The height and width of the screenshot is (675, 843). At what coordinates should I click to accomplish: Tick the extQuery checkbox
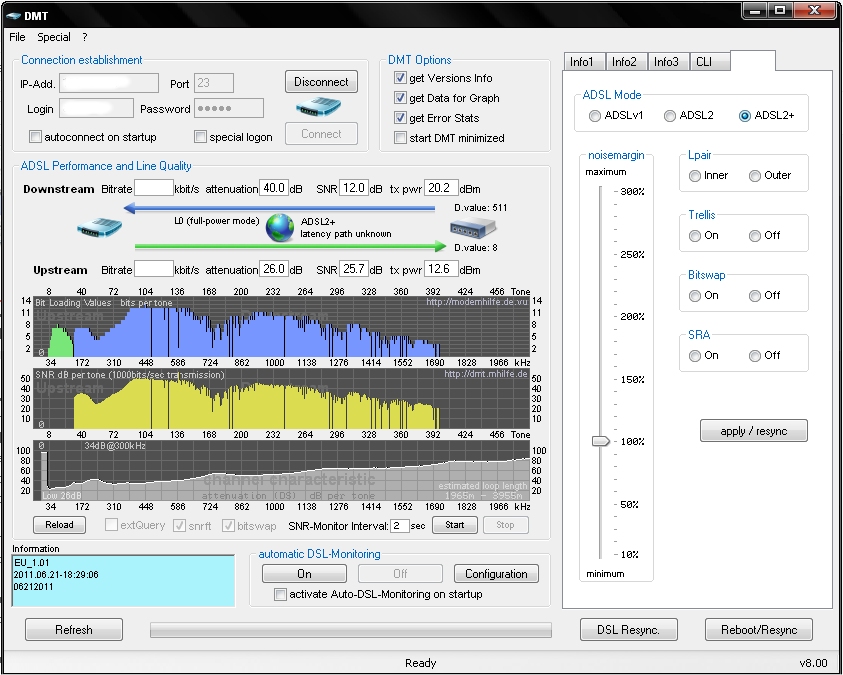[x=111, y=525]
